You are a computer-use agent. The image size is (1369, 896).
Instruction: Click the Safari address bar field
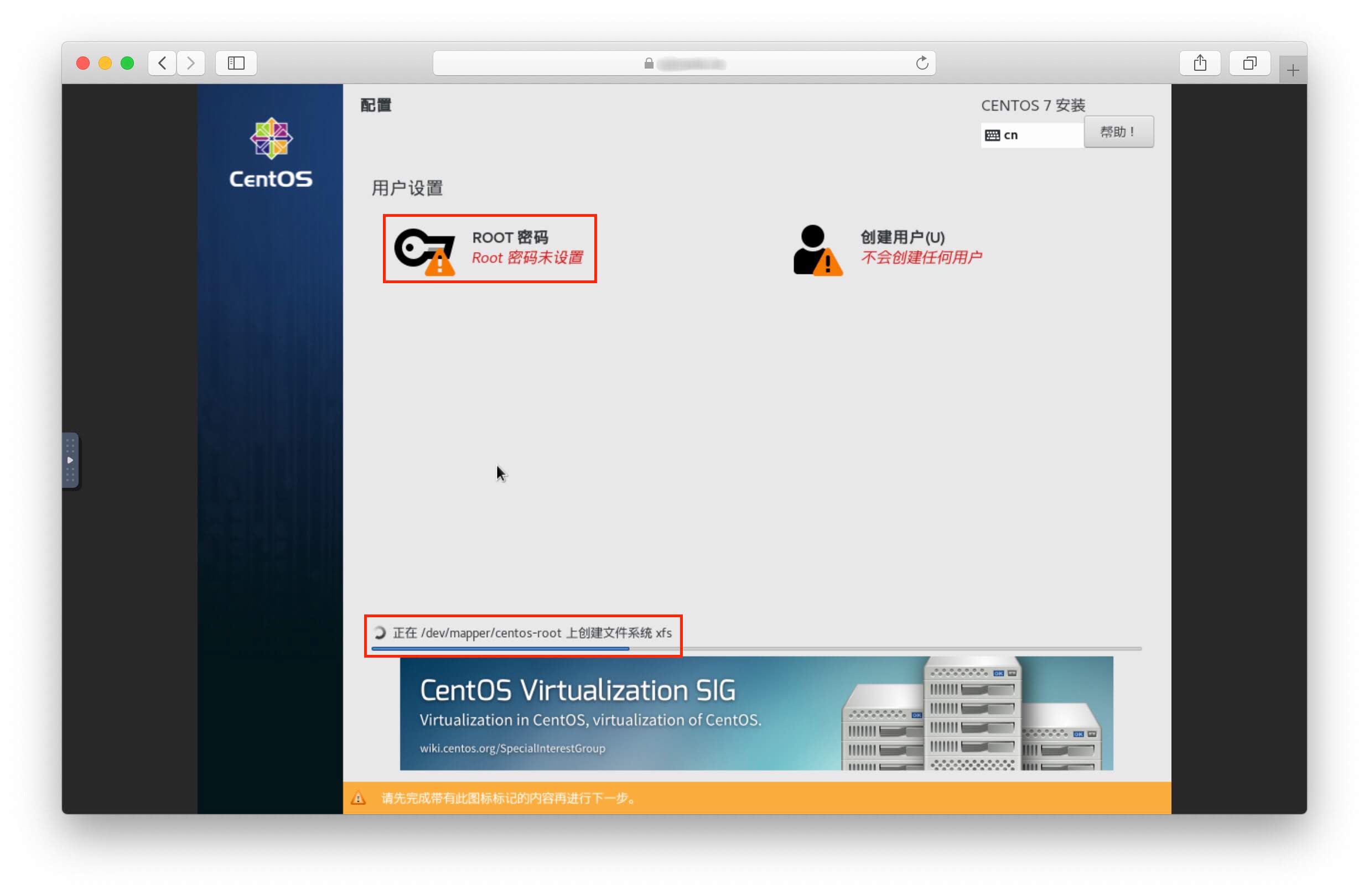click(684, 62)
